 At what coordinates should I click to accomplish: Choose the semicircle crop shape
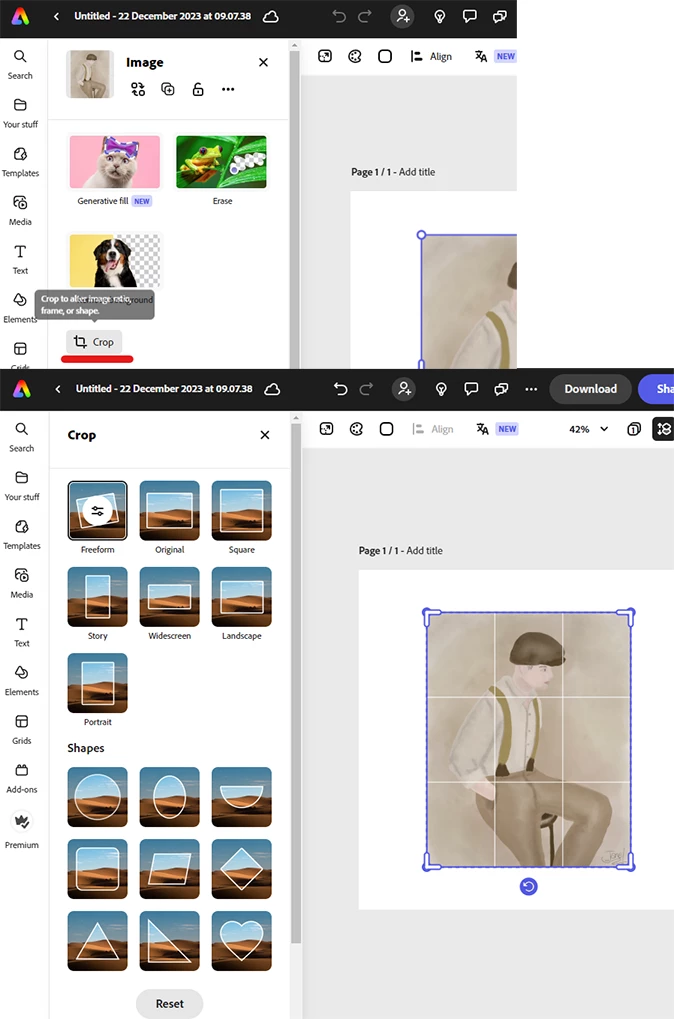242,797
